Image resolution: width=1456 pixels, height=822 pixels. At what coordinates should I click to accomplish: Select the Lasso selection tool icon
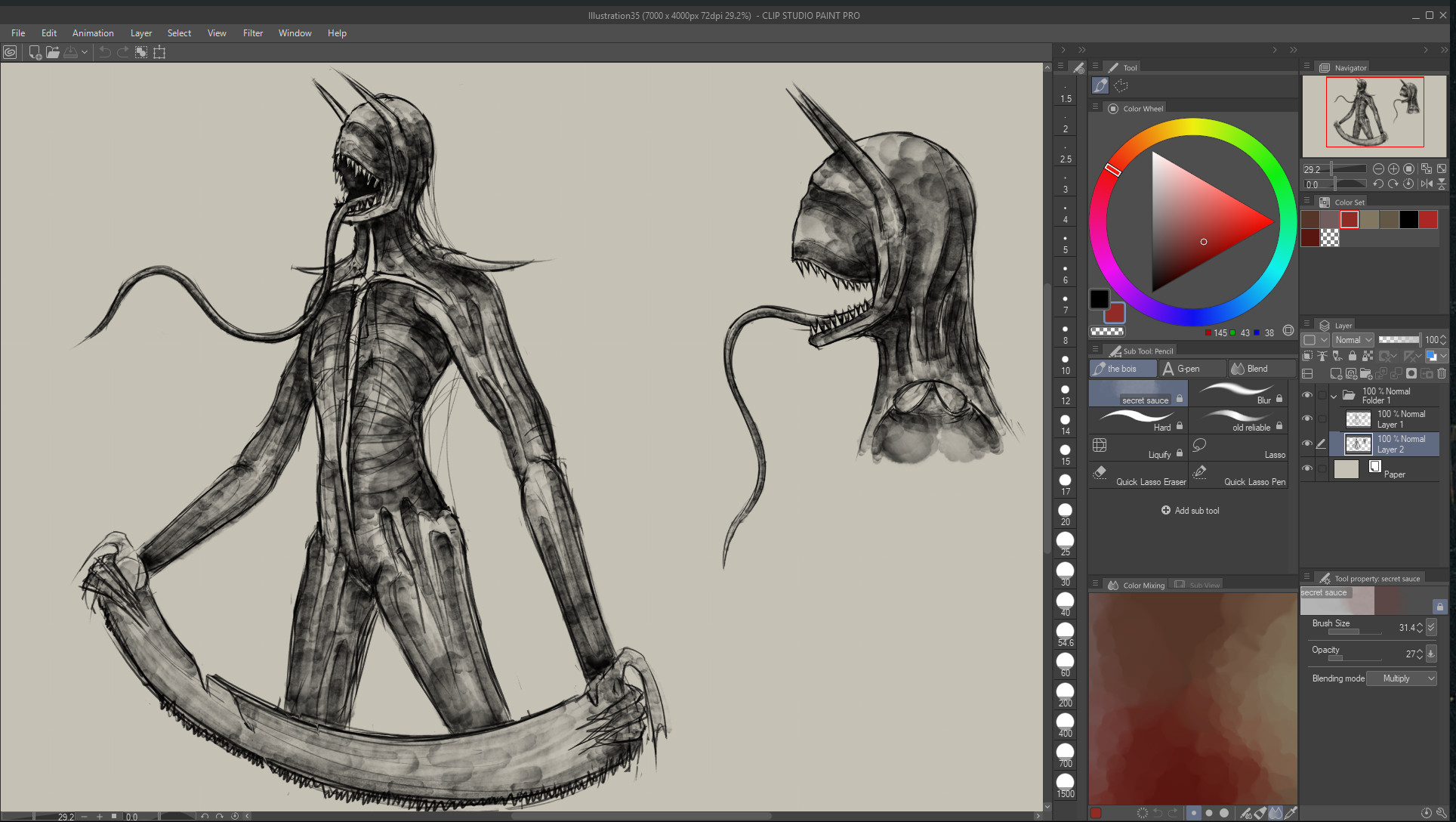(x=1121, y=86)
